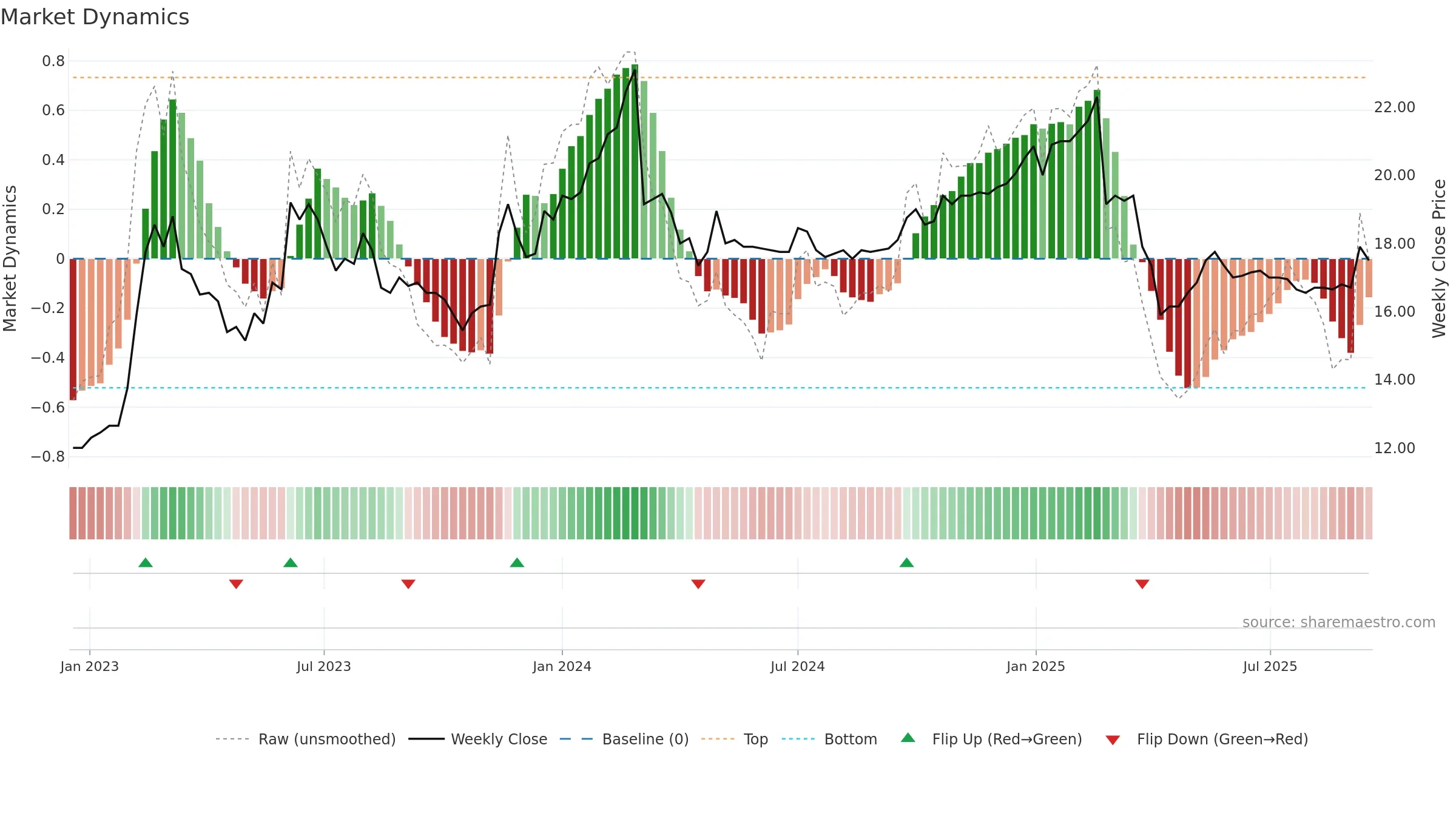Screen dimensions: 1456x819
Task: Toggle the Baseline (0) legend entry
Action: [624, 739]
